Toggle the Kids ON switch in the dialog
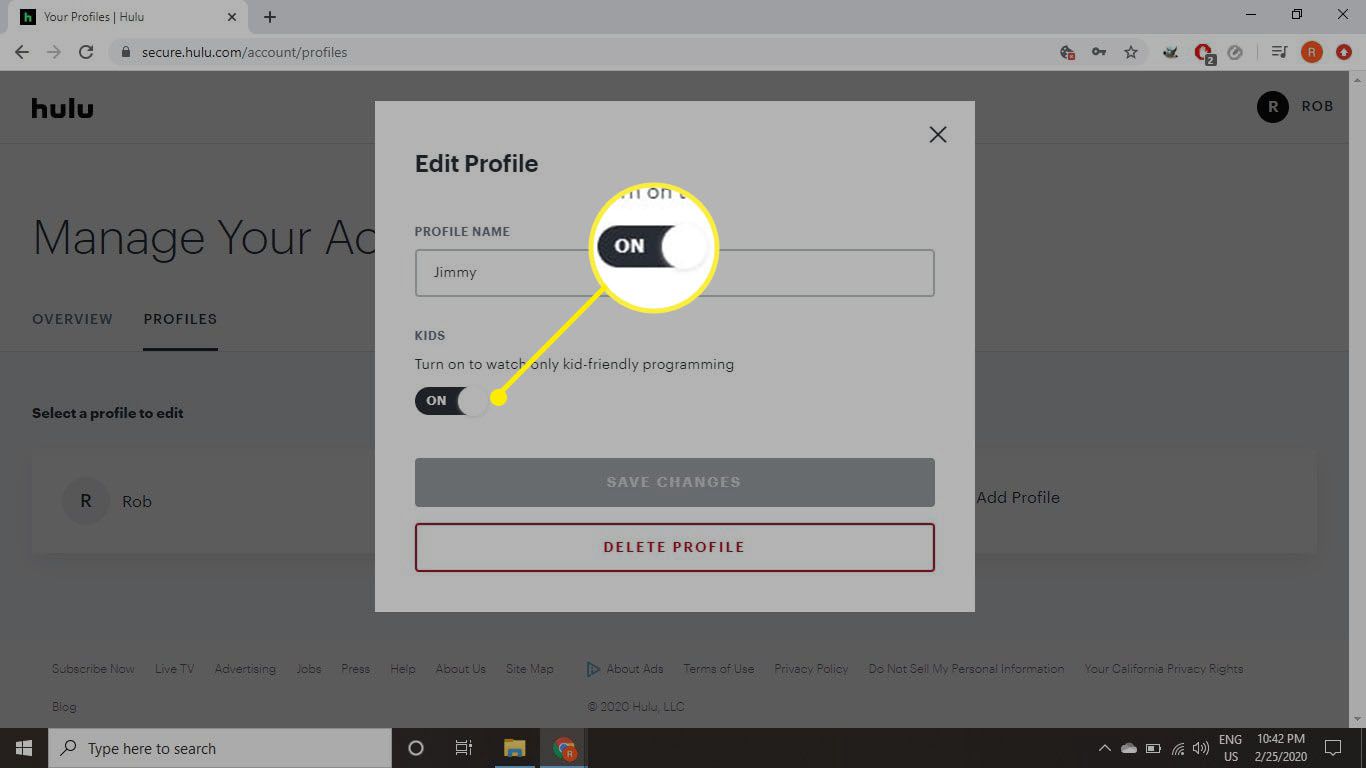 pos(452,401)
